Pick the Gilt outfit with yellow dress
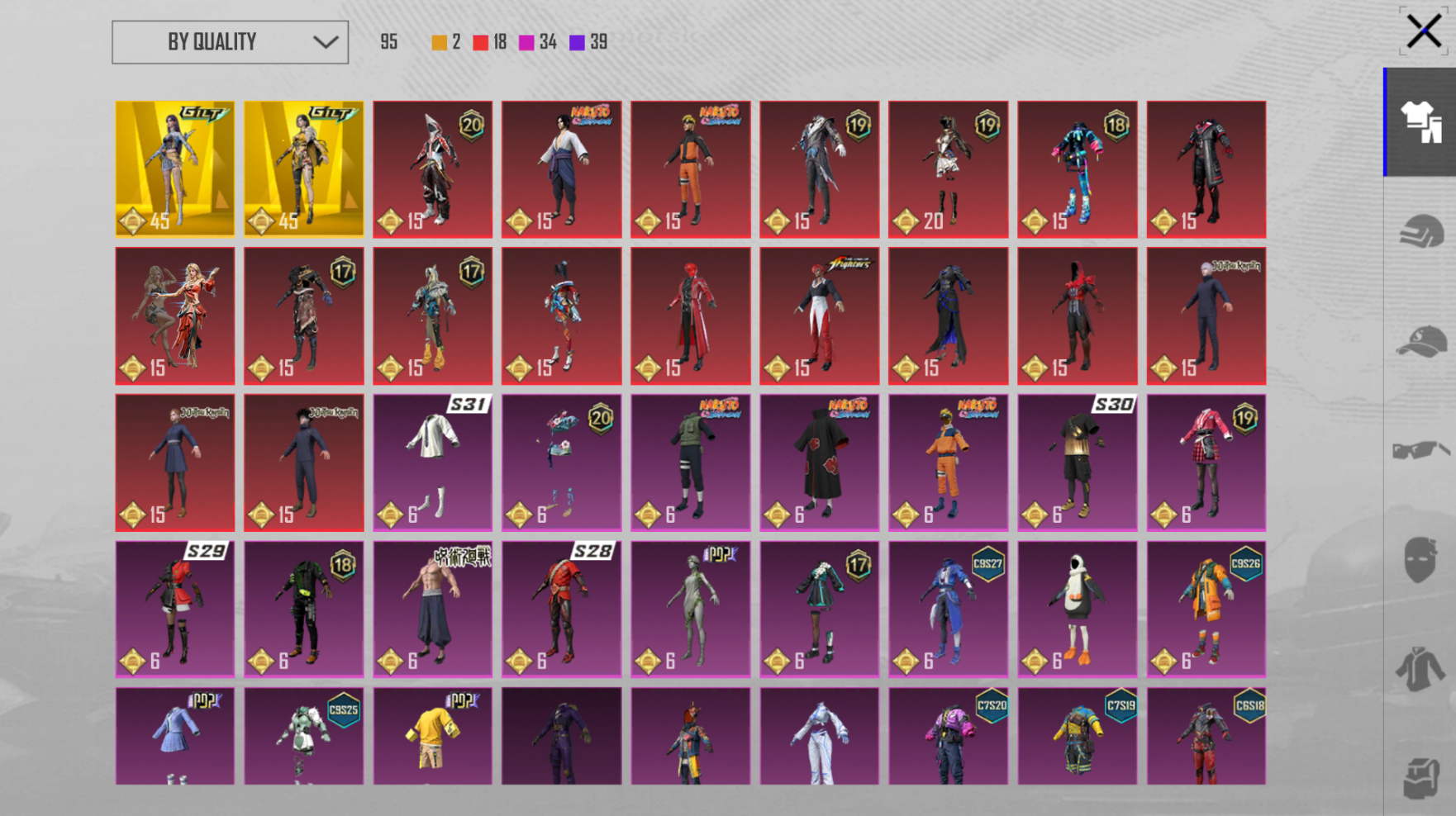 click(304, 169)
